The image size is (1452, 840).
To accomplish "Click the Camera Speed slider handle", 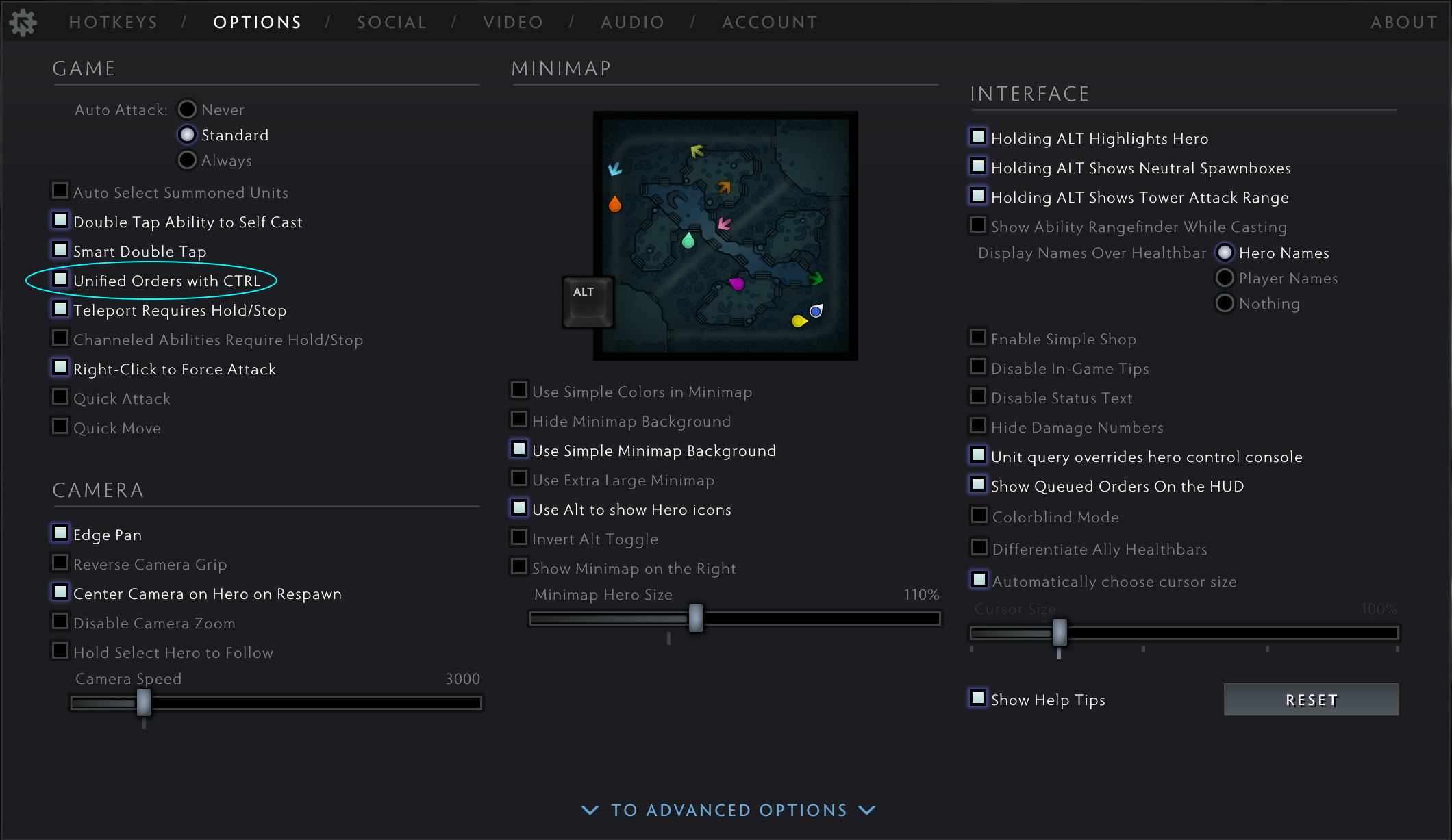I will (144, 702).
